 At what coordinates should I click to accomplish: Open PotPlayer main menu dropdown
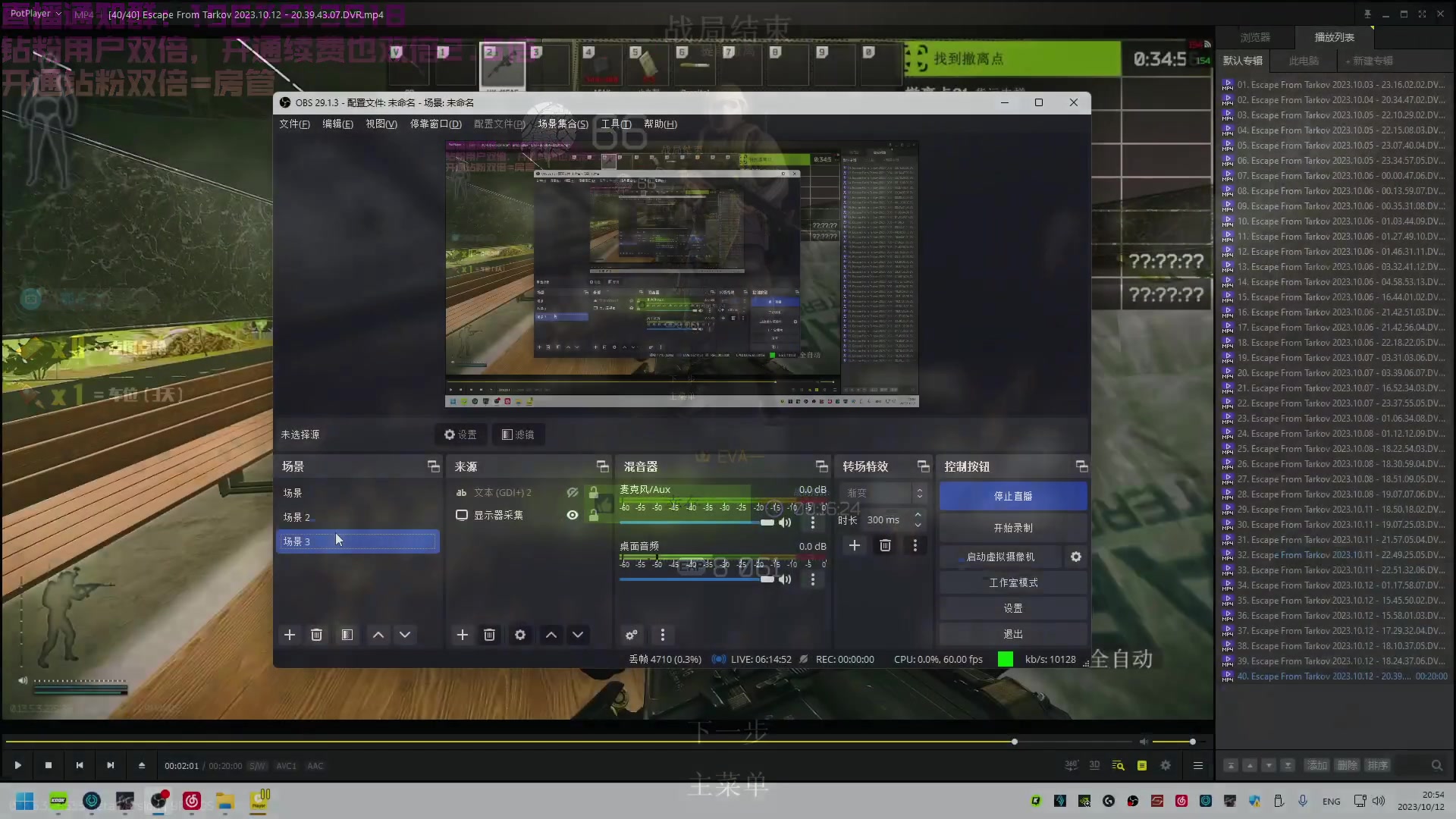(x=36, y=14)
